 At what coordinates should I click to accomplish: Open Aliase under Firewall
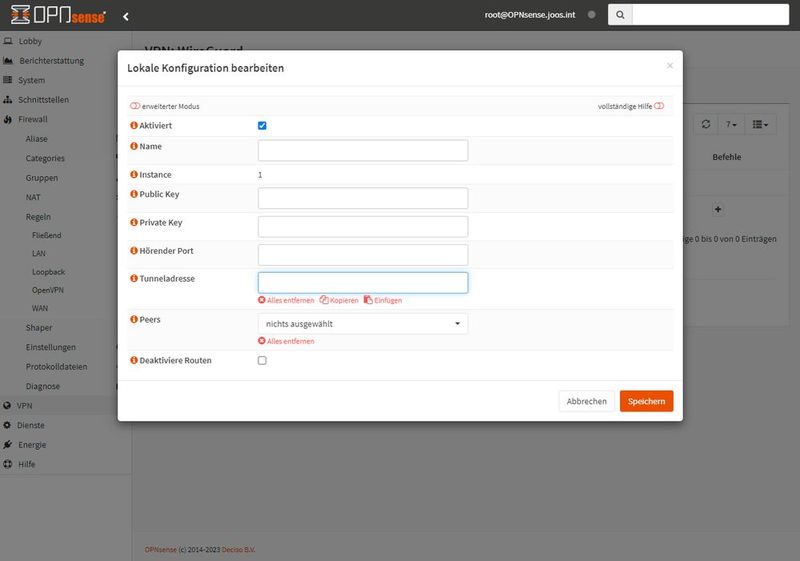tap(36, 139)
